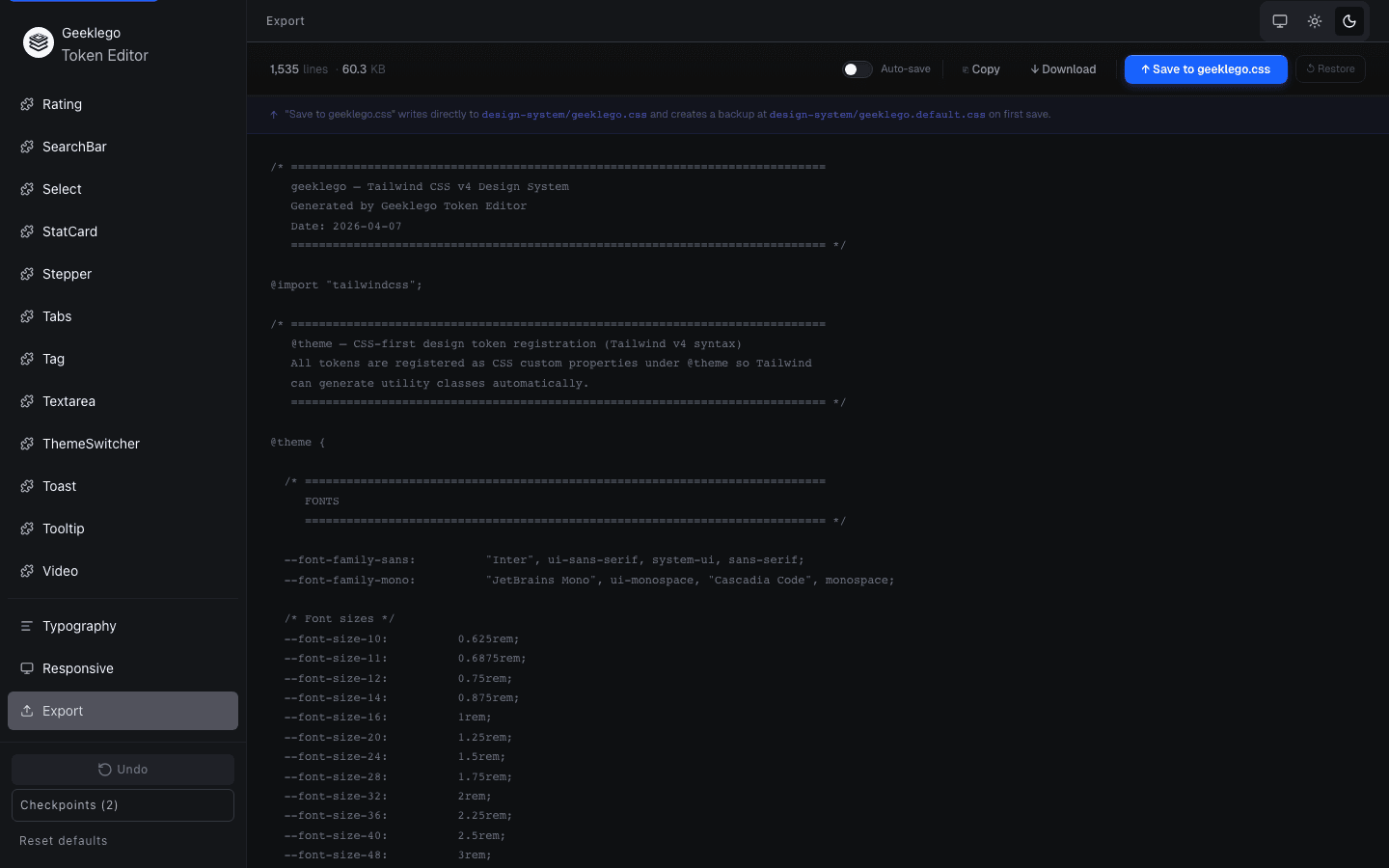Click the puzzle icon beside Textarea
Viewport: 1389px width, 868px height.
click(x=27, y=401)
